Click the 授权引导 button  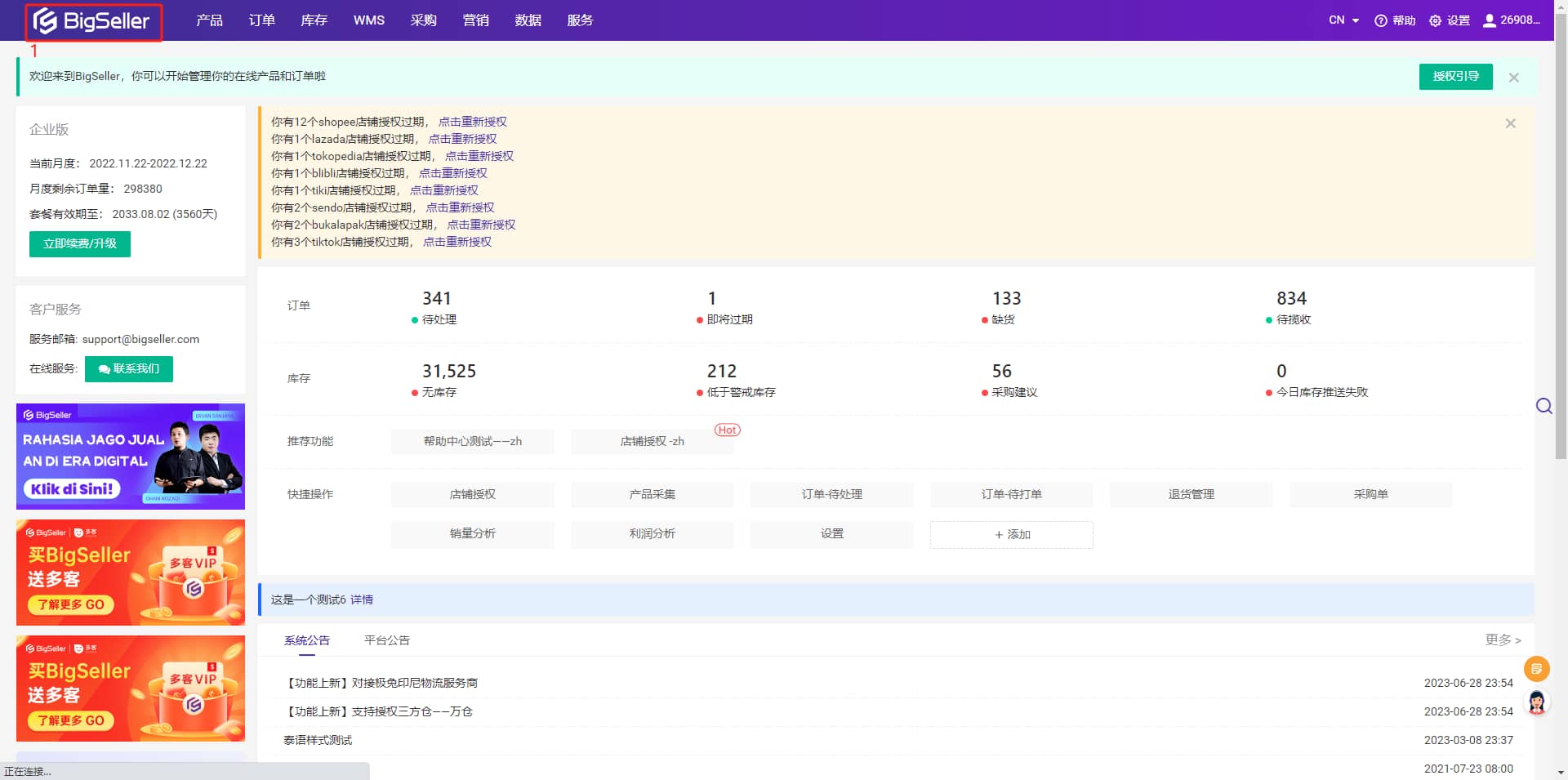click(x=1455, y=77)
